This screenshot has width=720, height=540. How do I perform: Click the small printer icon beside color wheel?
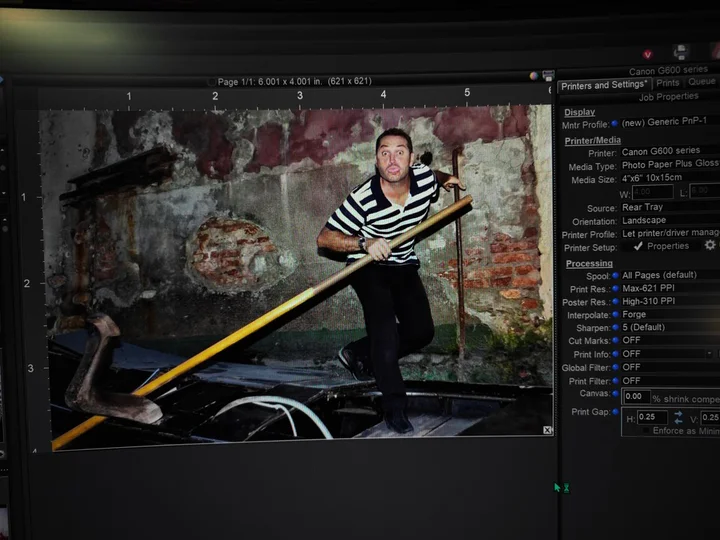click(x=548, y=75)
